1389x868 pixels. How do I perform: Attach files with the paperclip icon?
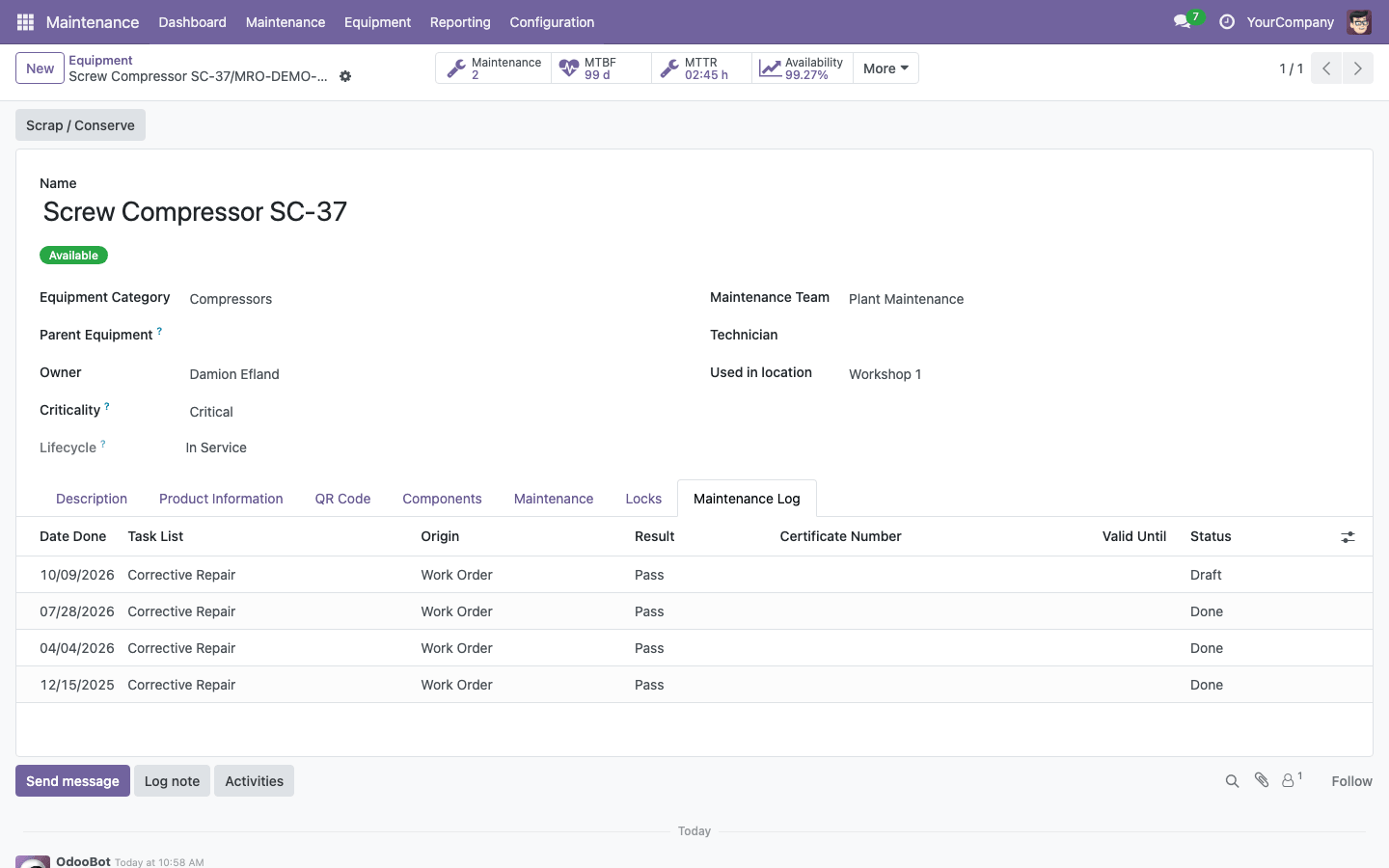point(1262,780)
